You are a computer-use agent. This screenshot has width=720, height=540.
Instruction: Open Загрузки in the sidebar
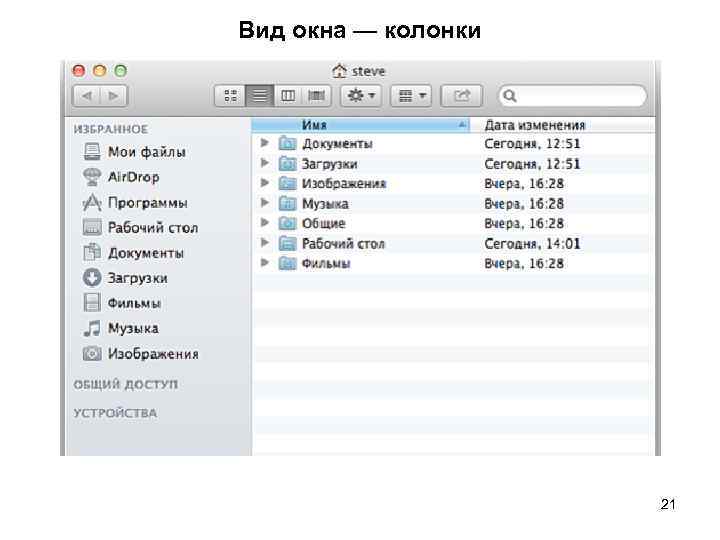pos(137,278)
